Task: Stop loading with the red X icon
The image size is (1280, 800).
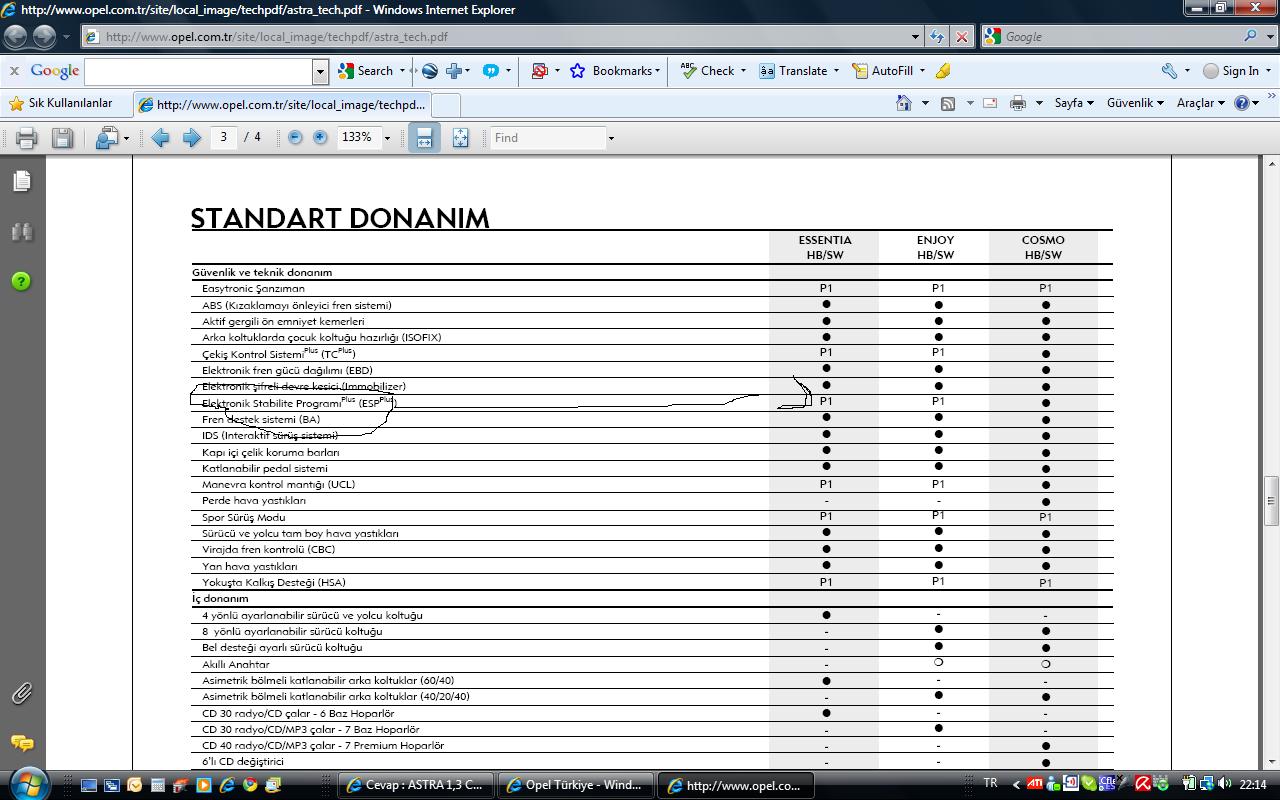Action: point(961,36)
